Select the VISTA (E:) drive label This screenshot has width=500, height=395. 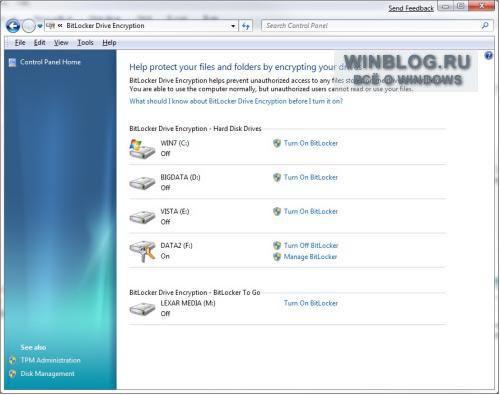click(x=175, y=211)
